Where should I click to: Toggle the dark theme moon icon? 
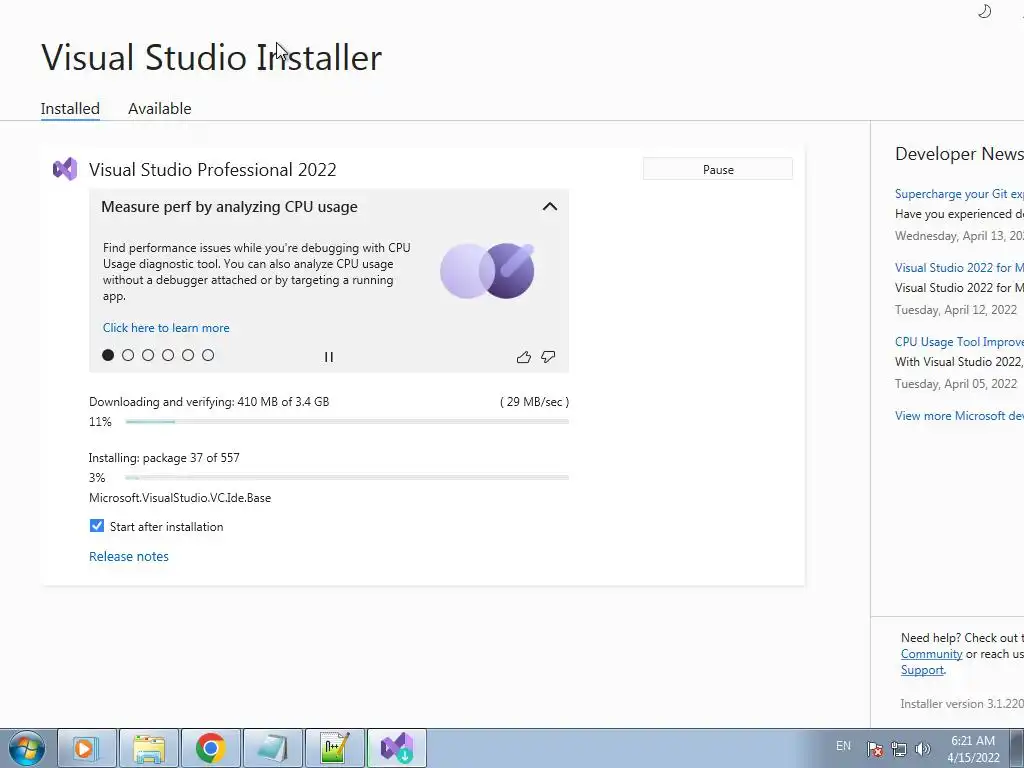coord(984,11)
